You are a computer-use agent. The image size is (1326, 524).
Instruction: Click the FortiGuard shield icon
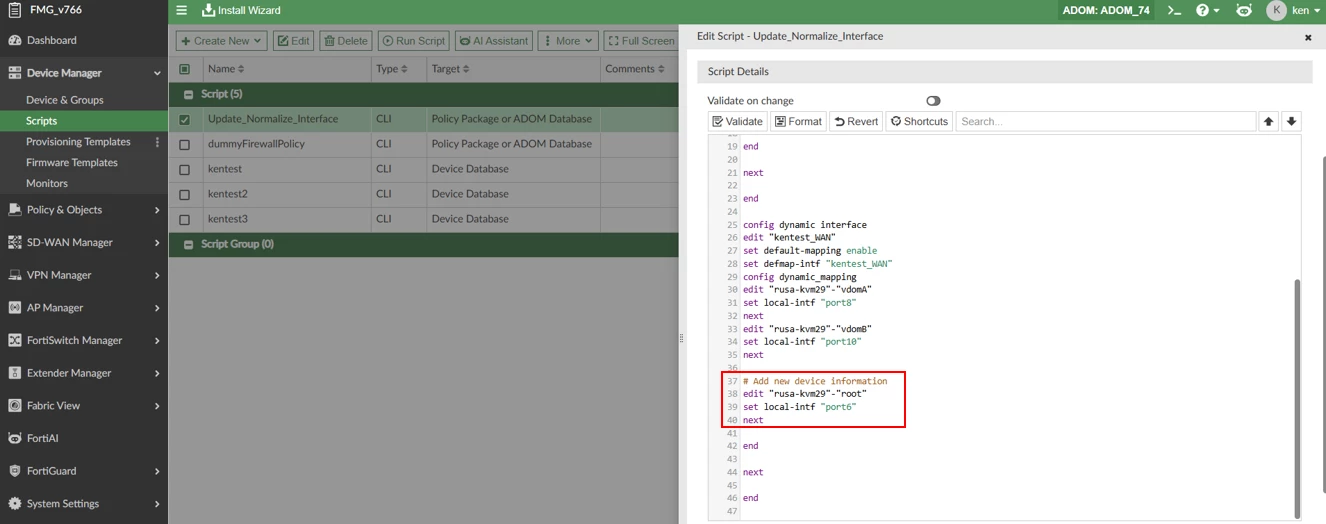point(14,471)
